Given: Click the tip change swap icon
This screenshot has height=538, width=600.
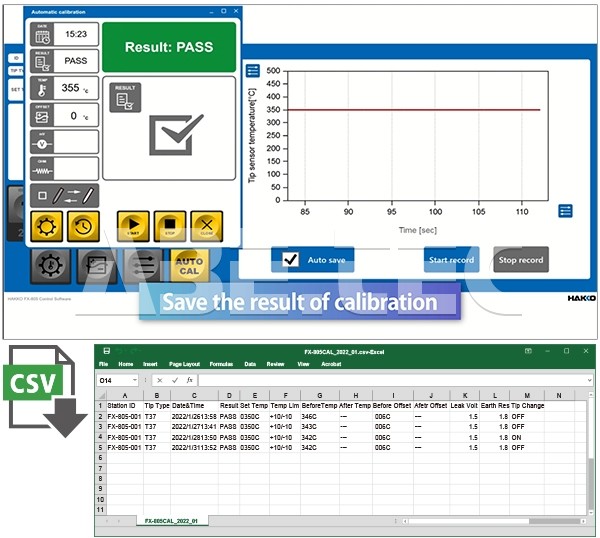Looking at the screenshot, I should pyautogui.click(x=65, y=196).
